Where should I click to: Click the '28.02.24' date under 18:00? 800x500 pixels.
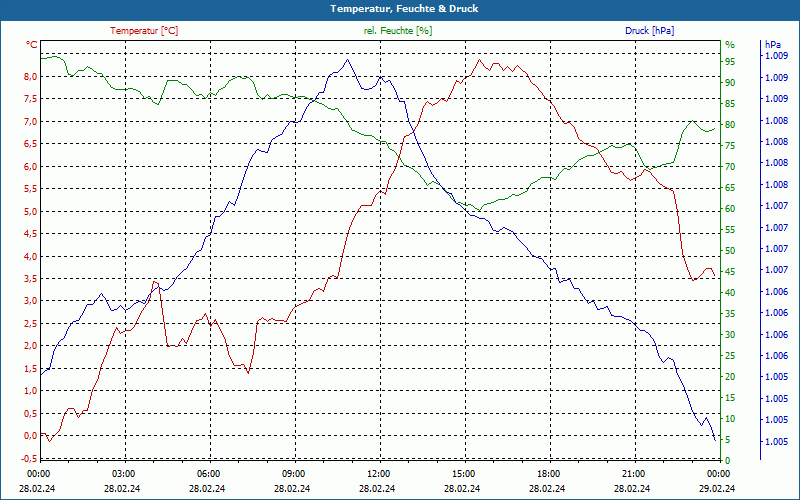click(x=547, y=488)
